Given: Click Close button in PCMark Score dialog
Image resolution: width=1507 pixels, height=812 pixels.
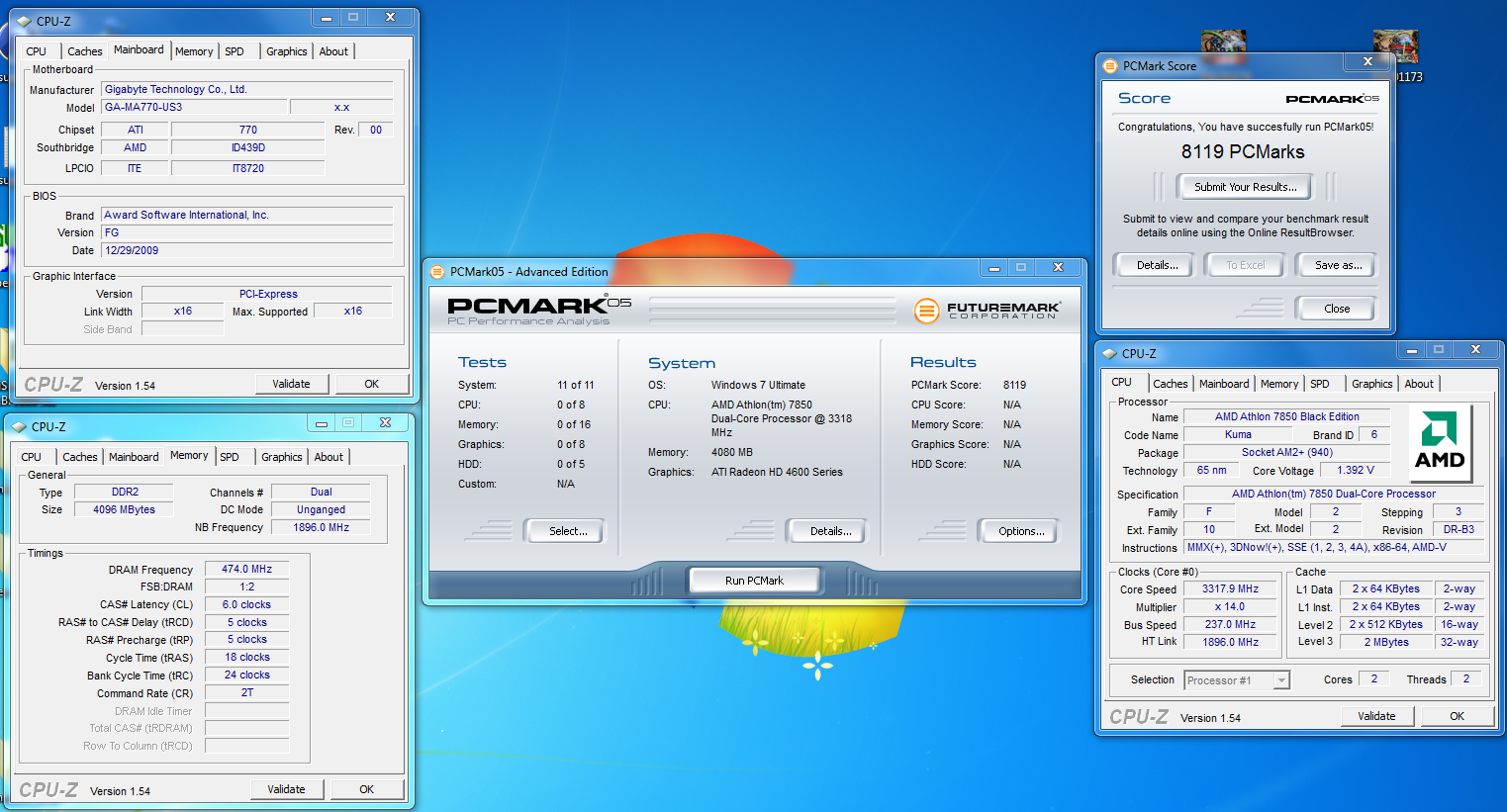Looking at the screenshot, I should 1337,309.
